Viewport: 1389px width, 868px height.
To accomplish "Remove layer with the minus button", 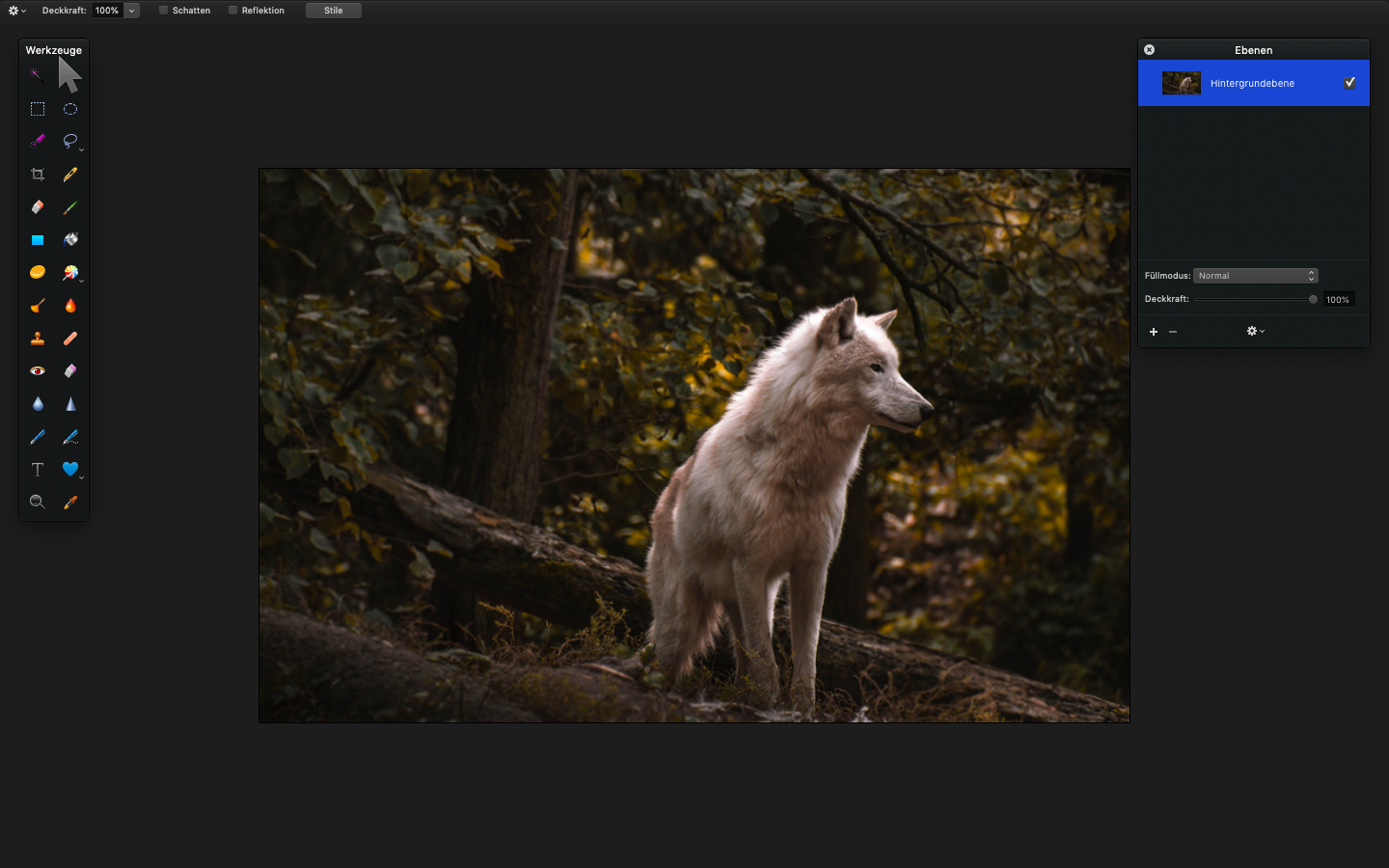I will pyautogui.click(x=1173, y=332).
